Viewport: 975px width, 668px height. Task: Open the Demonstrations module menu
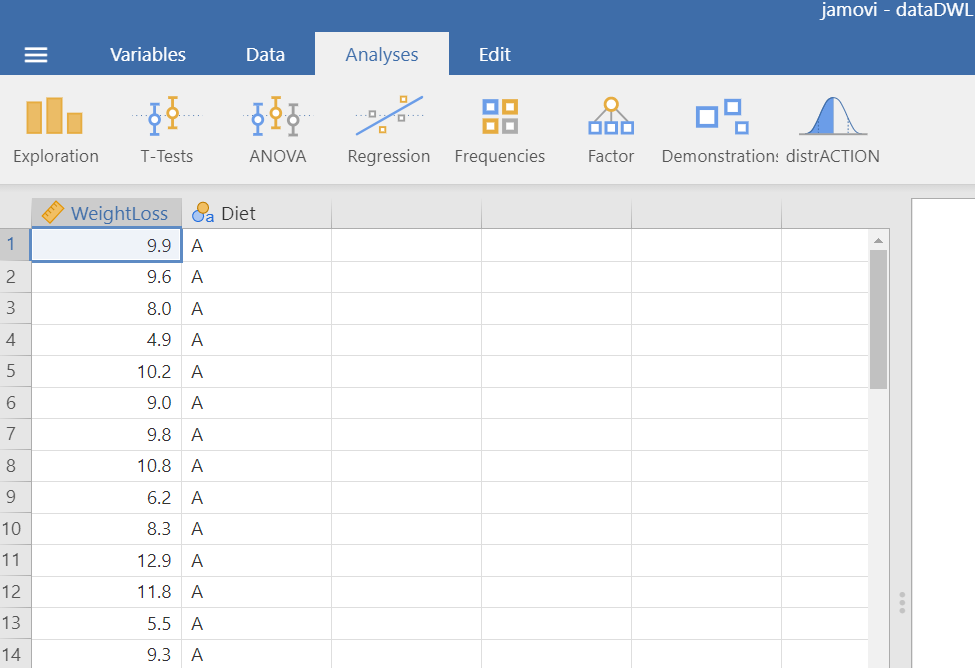[x=721, y=130]
